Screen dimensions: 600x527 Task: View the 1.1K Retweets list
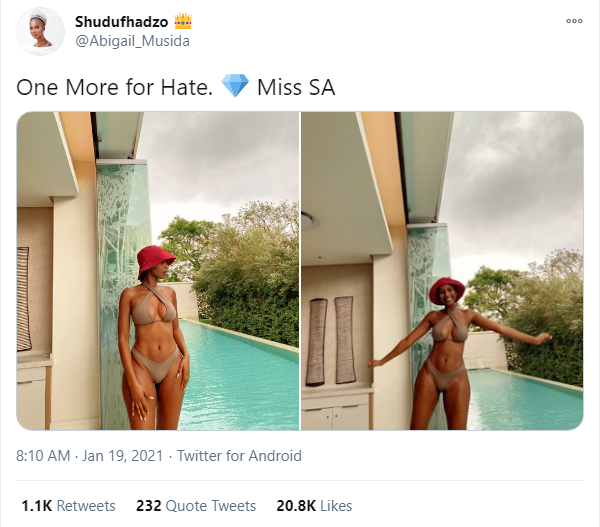[68, 506]
